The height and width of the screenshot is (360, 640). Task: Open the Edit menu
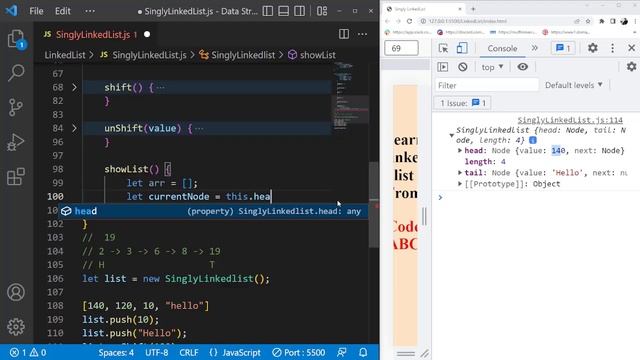(62, 11)
